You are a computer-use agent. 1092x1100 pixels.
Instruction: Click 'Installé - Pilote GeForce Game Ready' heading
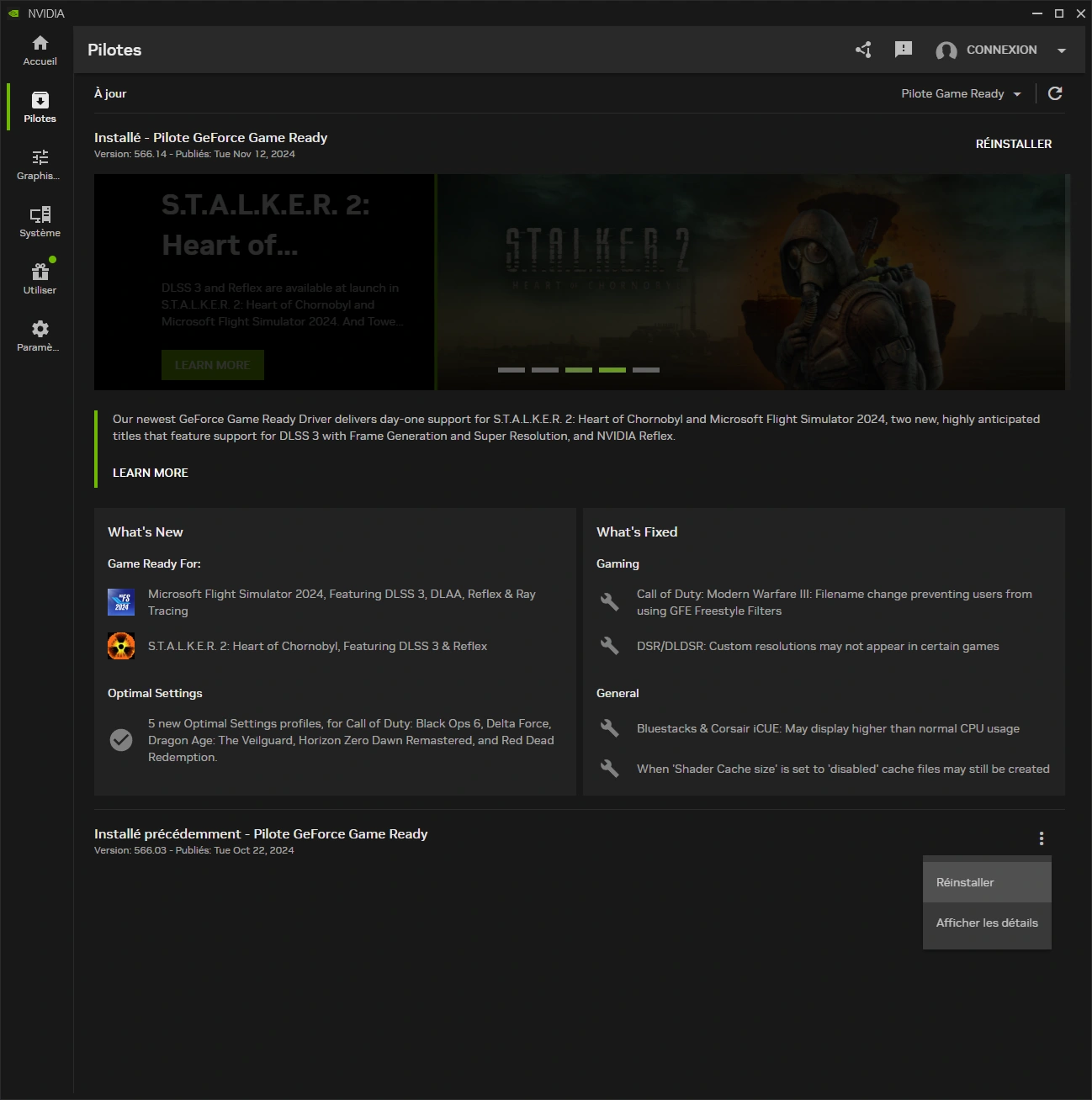(211, 138)
